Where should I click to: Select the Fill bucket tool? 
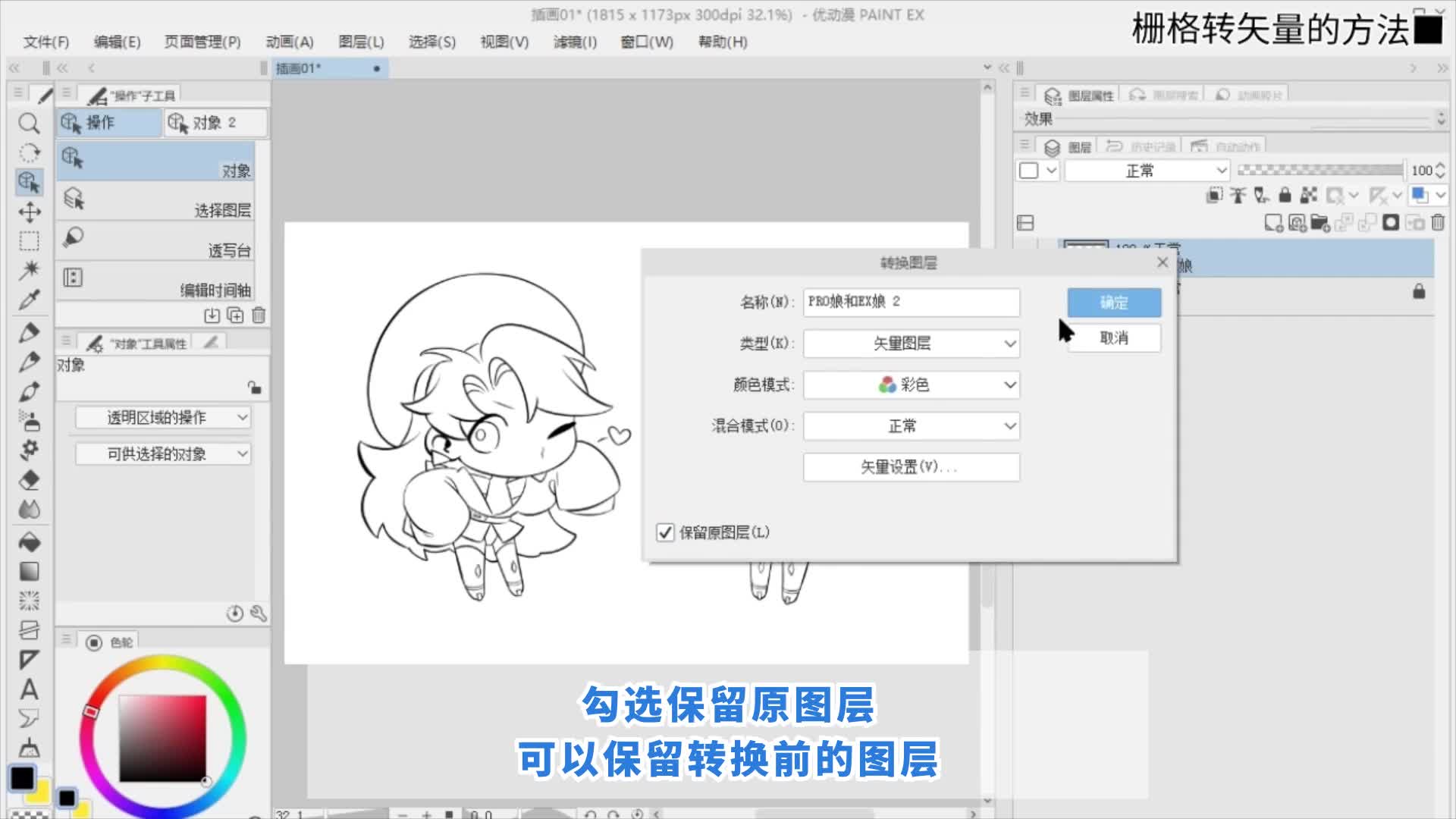[x=29, y=541]
